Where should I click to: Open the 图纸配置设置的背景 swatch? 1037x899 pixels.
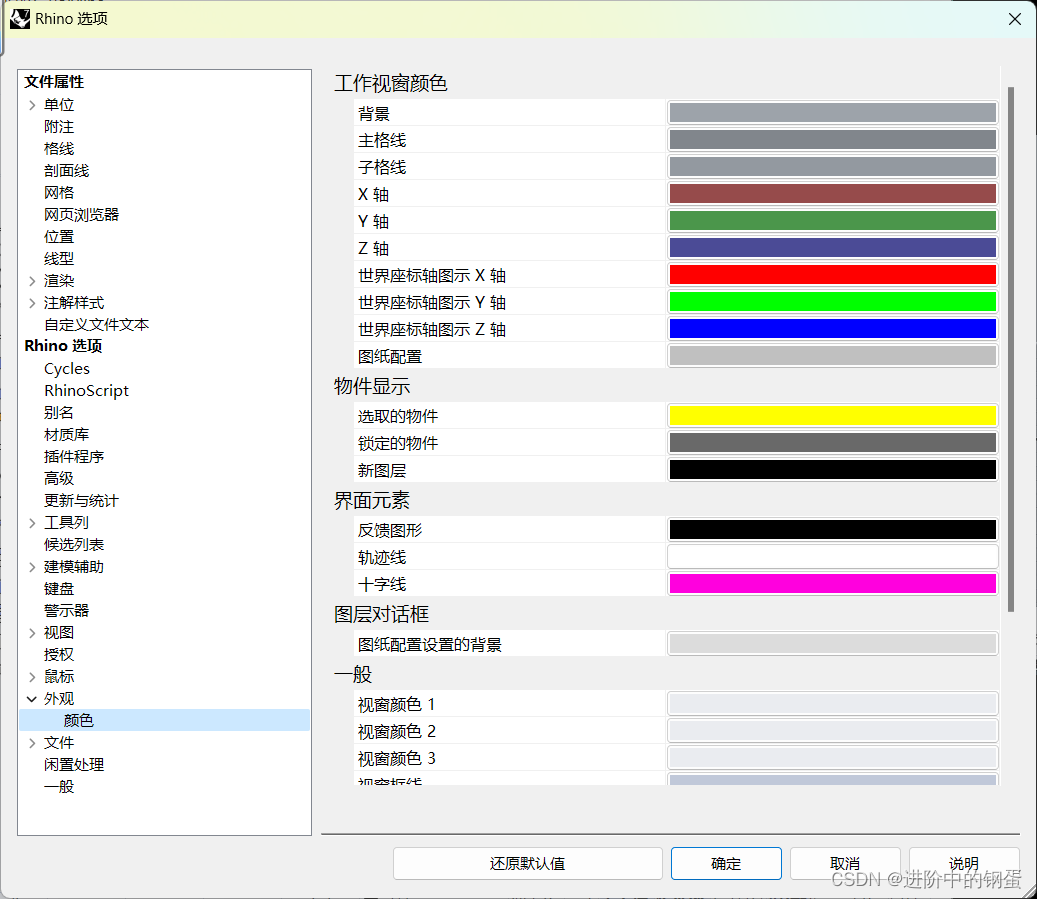coord(833,644)
